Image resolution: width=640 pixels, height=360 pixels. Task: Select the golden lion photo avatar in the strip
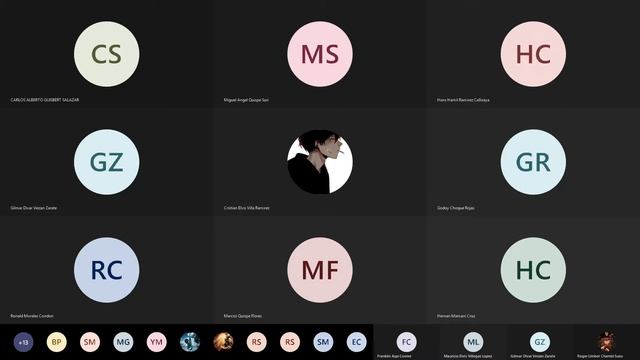point(223,342)
